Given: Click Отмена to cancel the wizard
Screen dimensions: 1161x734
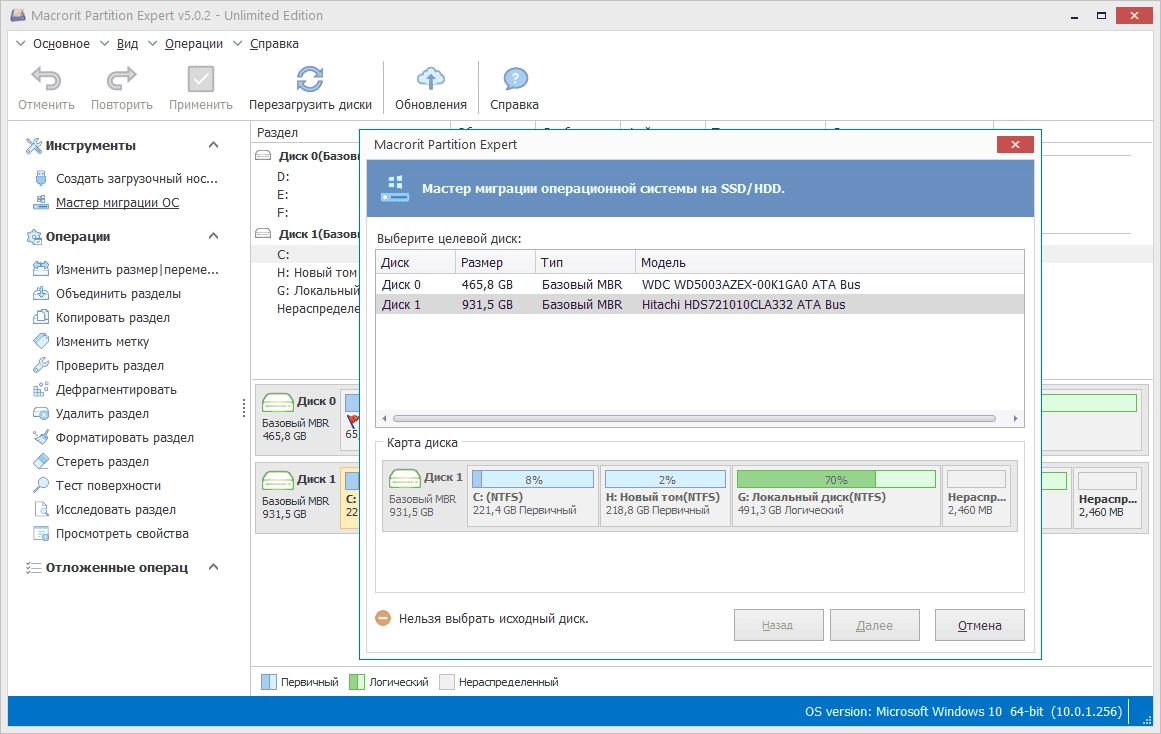Looking at the screenshot, I should (980, 625).
